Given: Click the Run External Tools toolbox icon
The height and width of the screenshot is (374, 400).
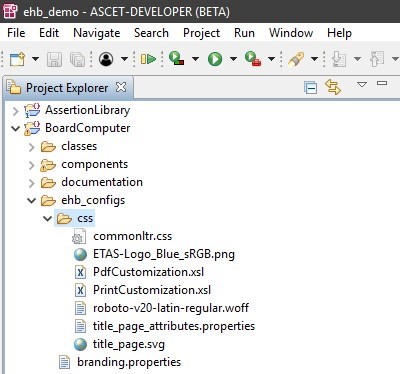Looking at the screenshot, I should pos(253,59).
